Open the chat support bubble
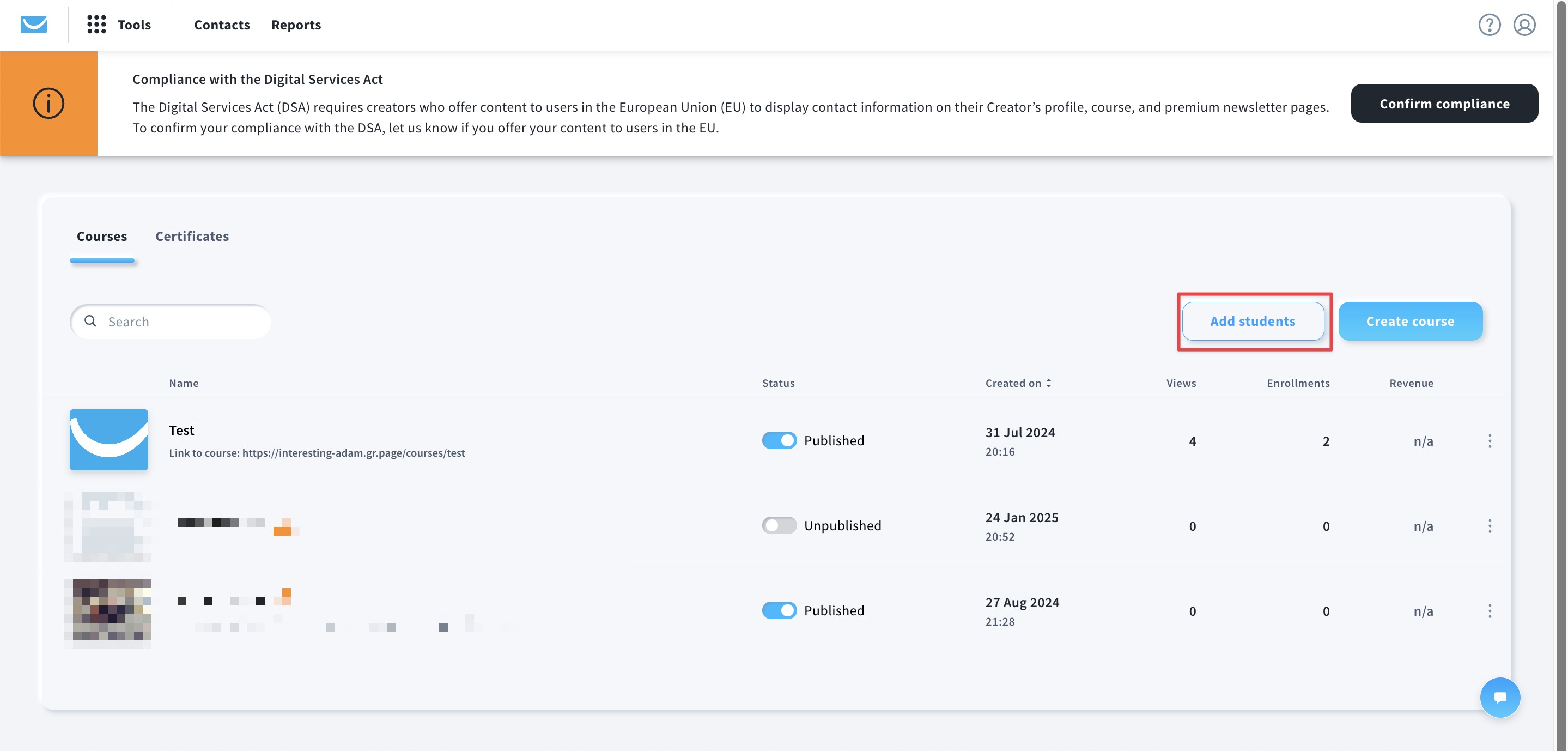This screenshot has width=1568, height=751. pos(1500,698)
